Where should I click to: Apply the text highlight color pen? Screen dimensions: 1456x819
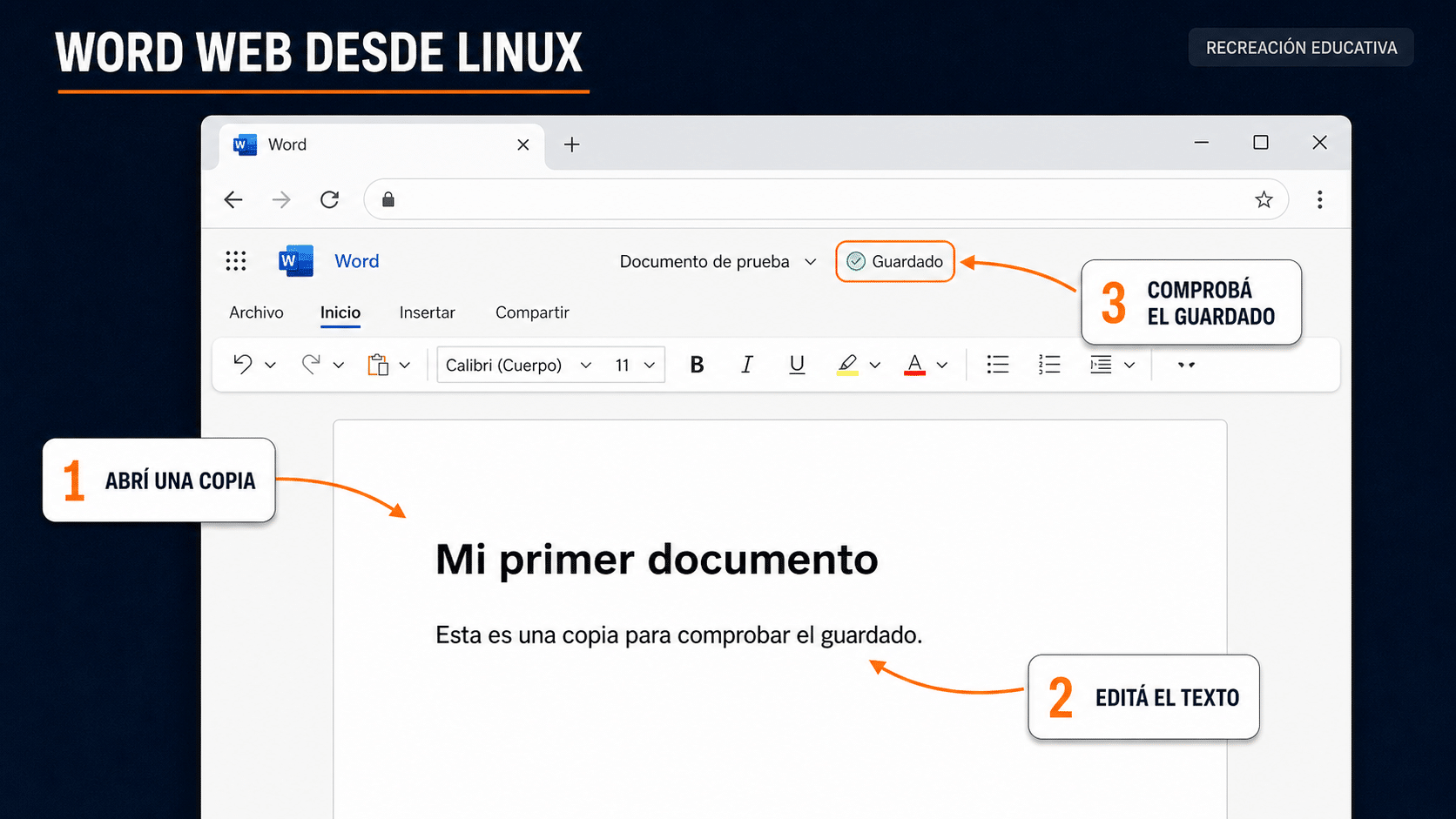pos(847,365)
